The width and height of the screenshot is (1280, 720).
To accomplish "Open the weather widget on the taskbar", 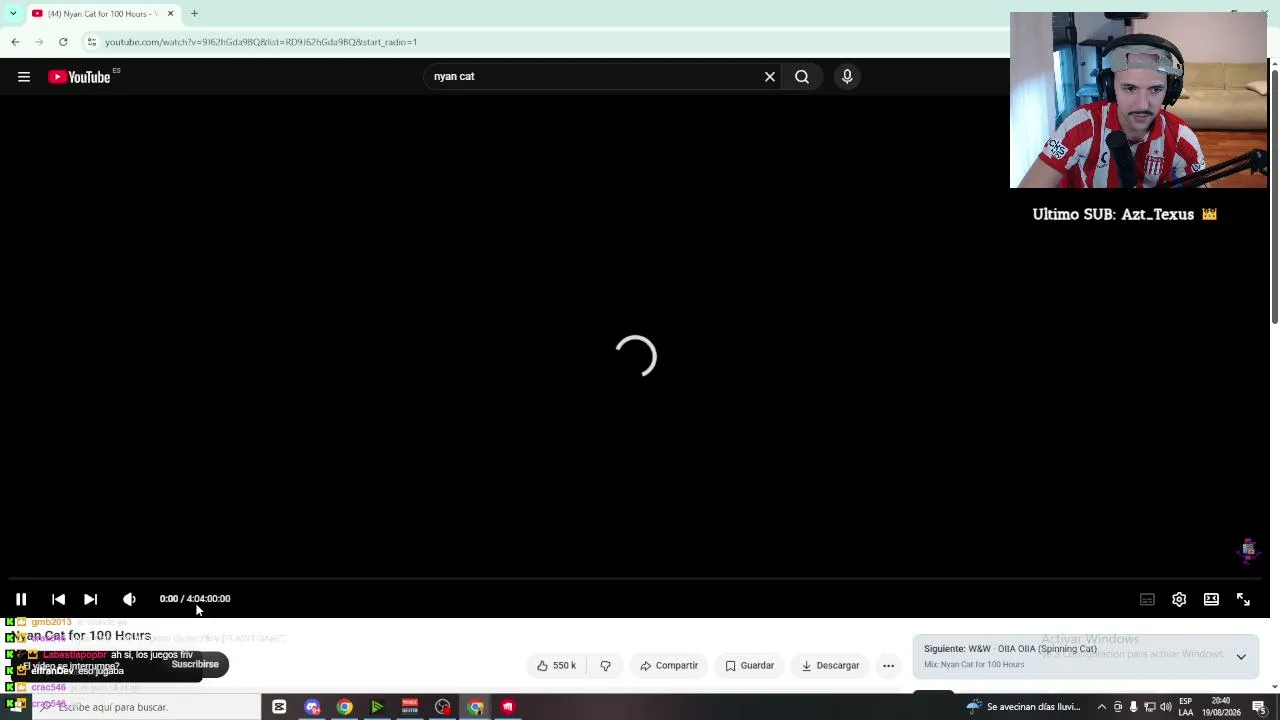I will click(x=1023, y=707).
